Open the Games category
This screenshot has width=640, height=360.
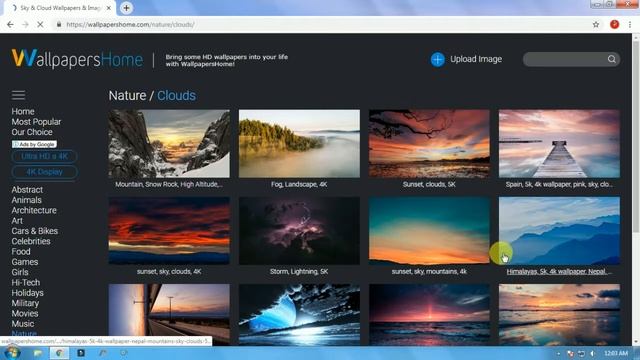(x=24, y=262)
